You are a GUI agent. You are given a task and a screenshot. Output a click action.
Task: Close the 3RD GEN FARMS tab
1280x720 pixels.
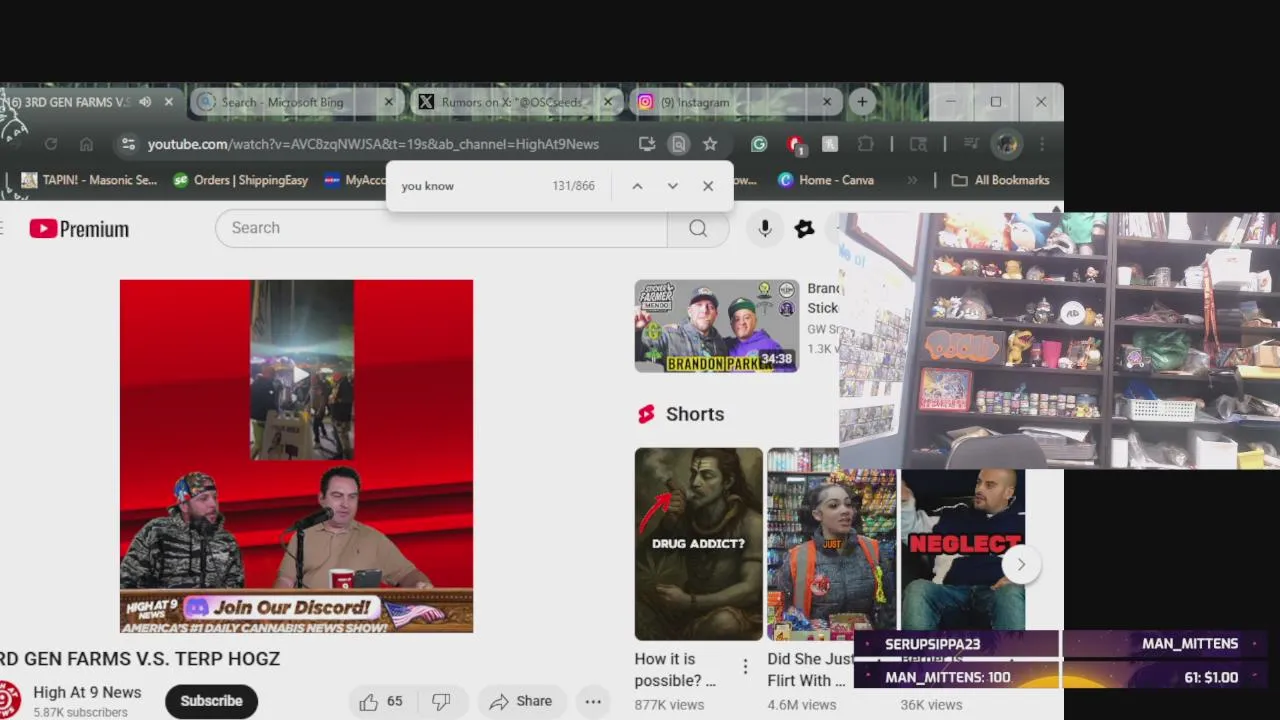point(168,102)
